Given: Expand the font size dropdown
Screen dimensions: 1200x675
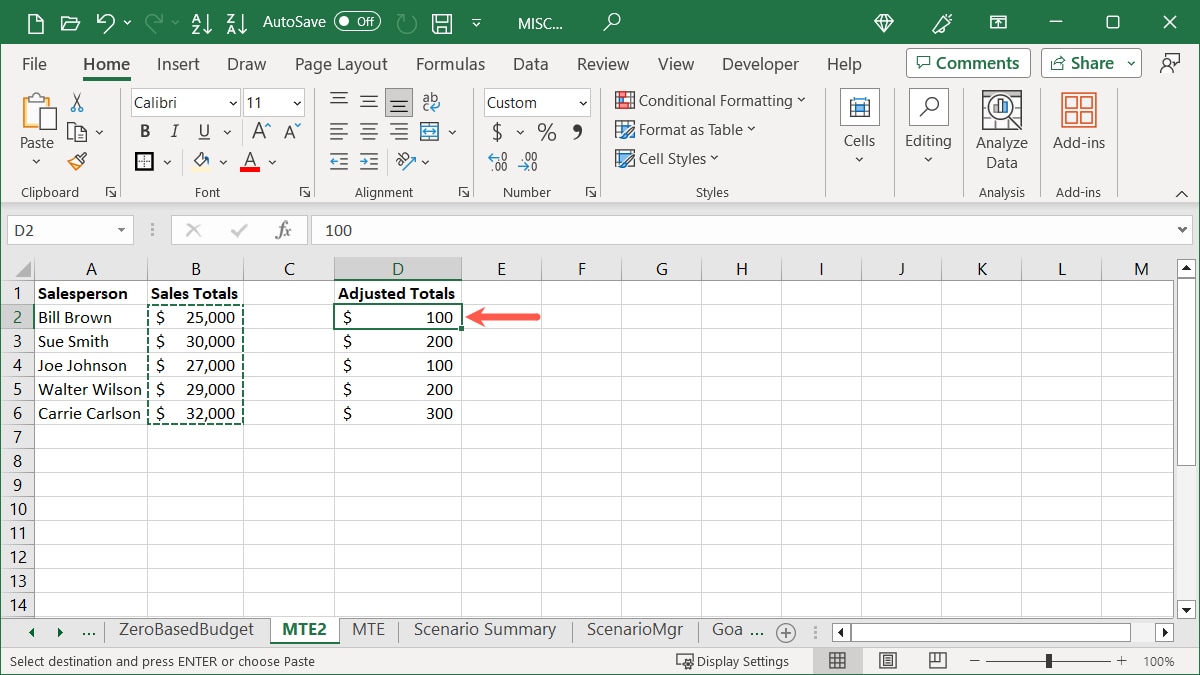Looking at the screenshot, I should click(x=297, y=102).
